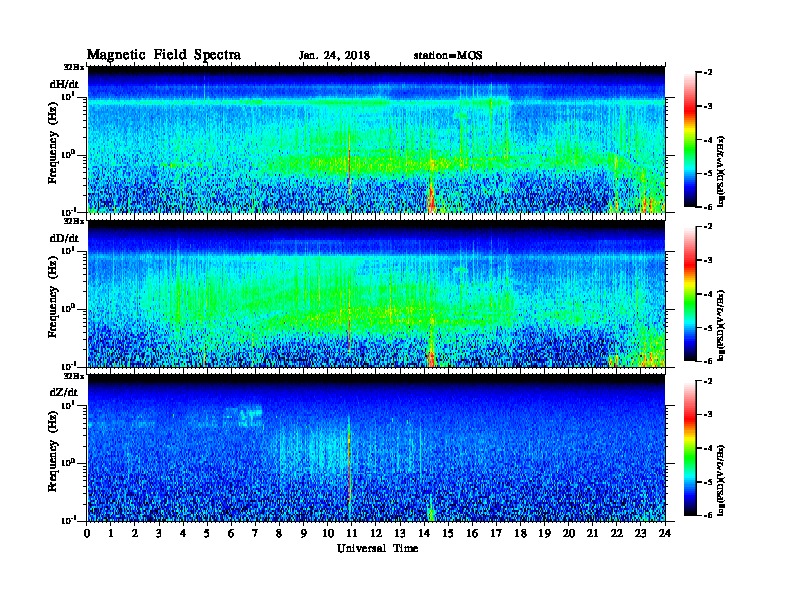Image resolution: width=792 pixels, height=612 pixels.
Task: Click the dH/dt panel's color scale bar
Action: [690, 140]
